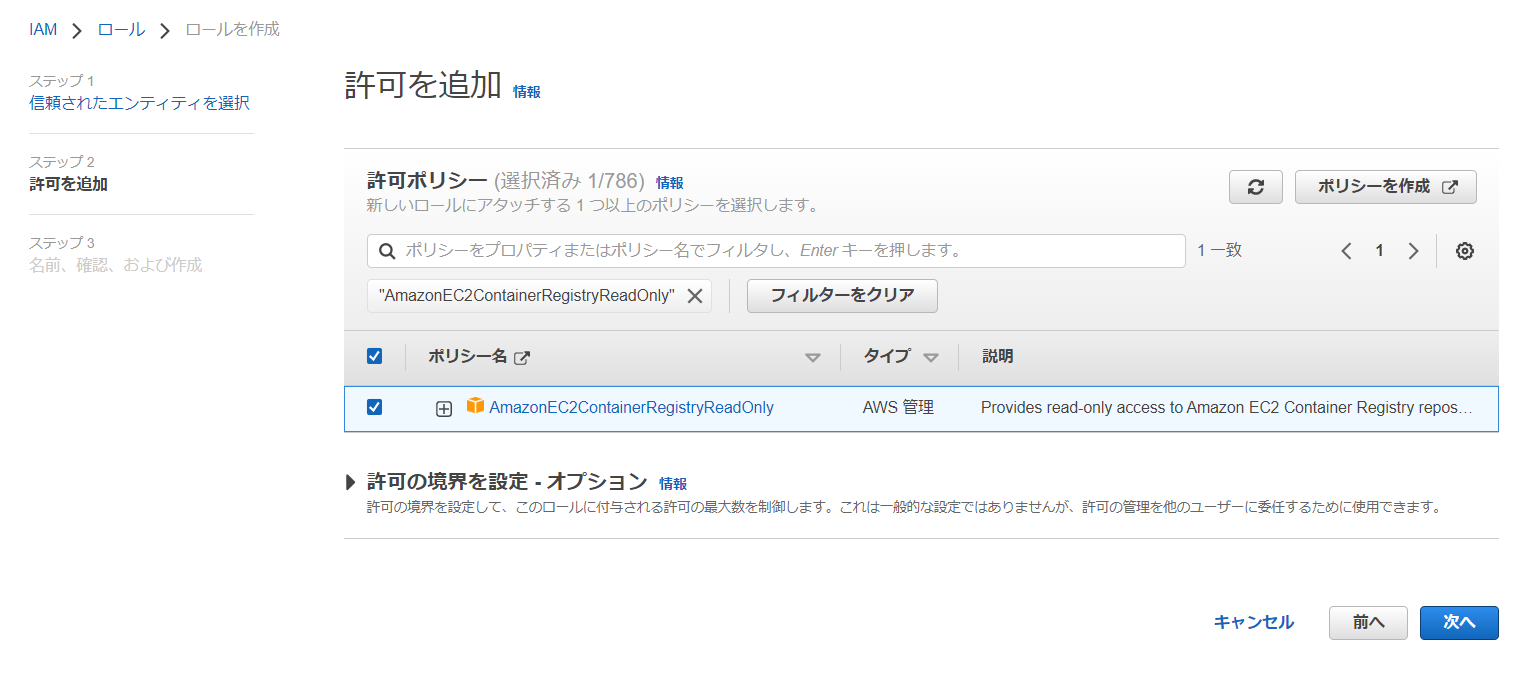Click the refresh policies icon button
This screenshot has height=677, width=1531.
click(1255, 187)
